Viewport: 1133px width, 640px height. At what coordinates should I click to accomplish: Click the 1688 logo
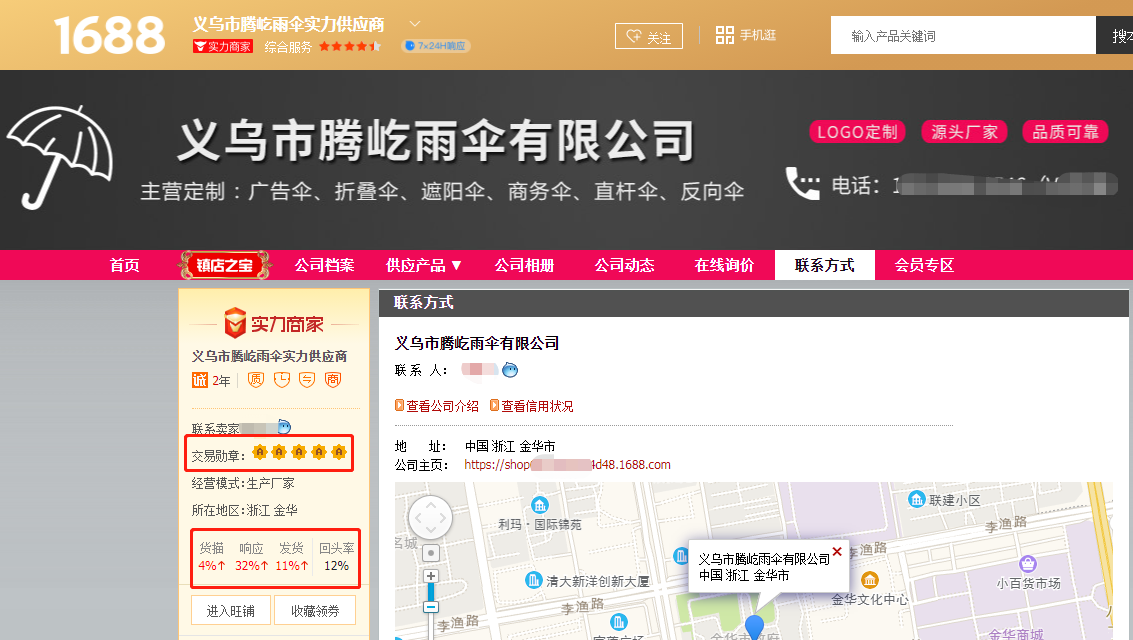[109, 35]
